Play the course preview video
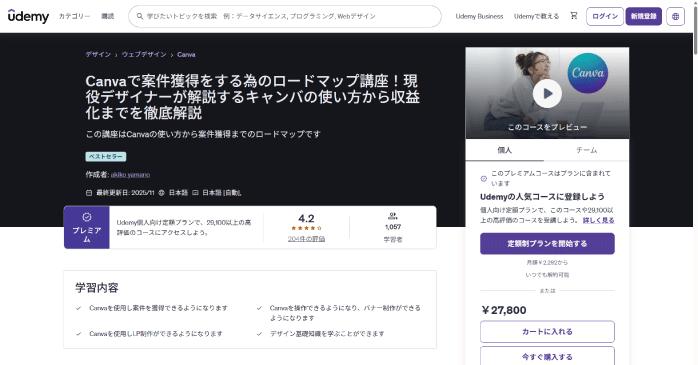698x365 pixels. point(547,93)
